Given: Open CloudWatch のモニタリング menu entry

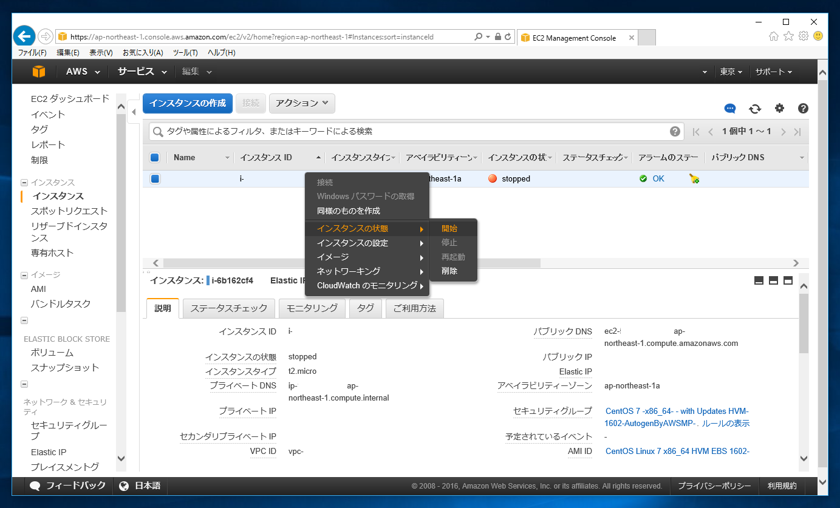Looking at the screenshot, I should [x=367, y=286].
